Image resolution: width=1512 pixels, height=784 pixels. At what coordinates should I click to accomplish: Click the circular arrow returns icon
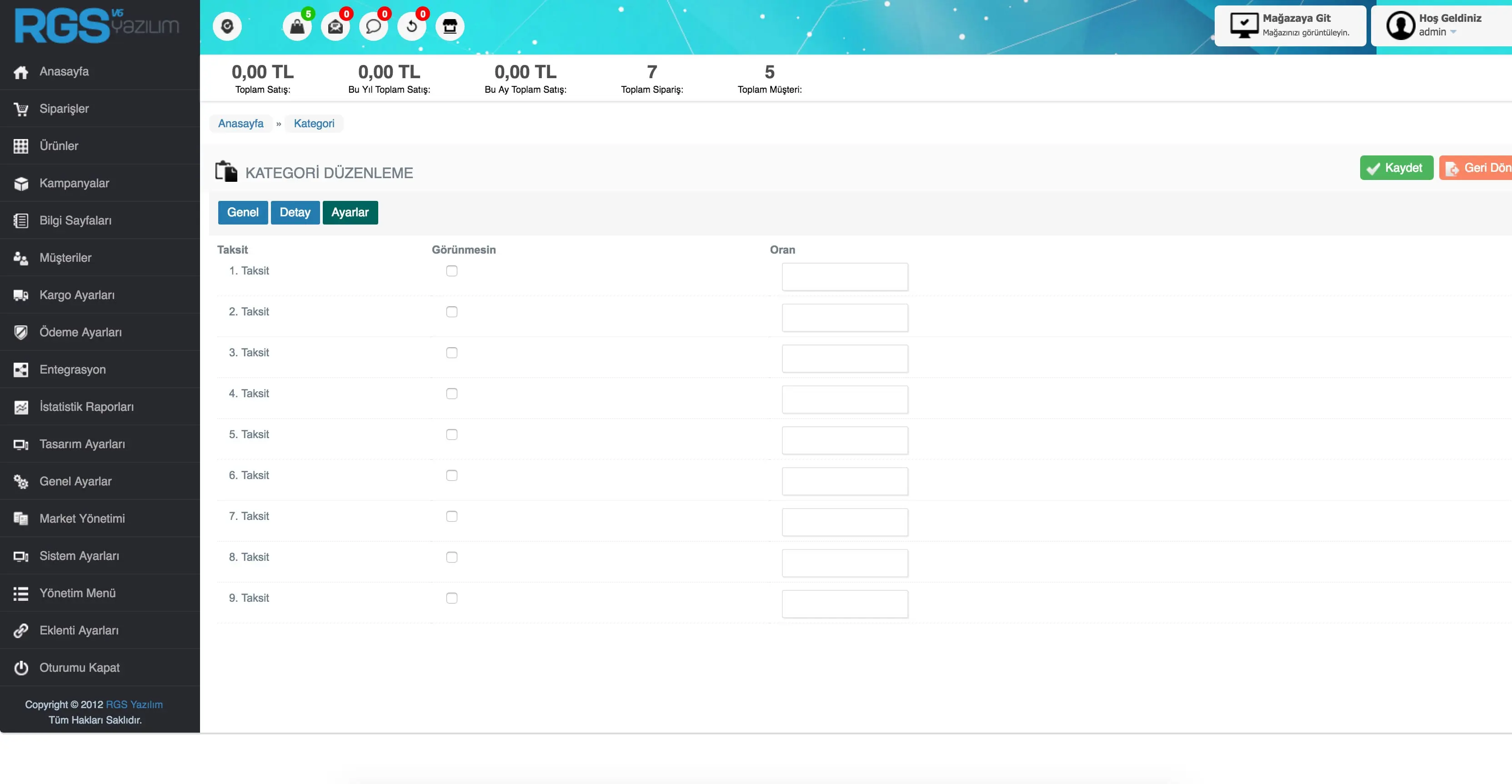[411, 26]
